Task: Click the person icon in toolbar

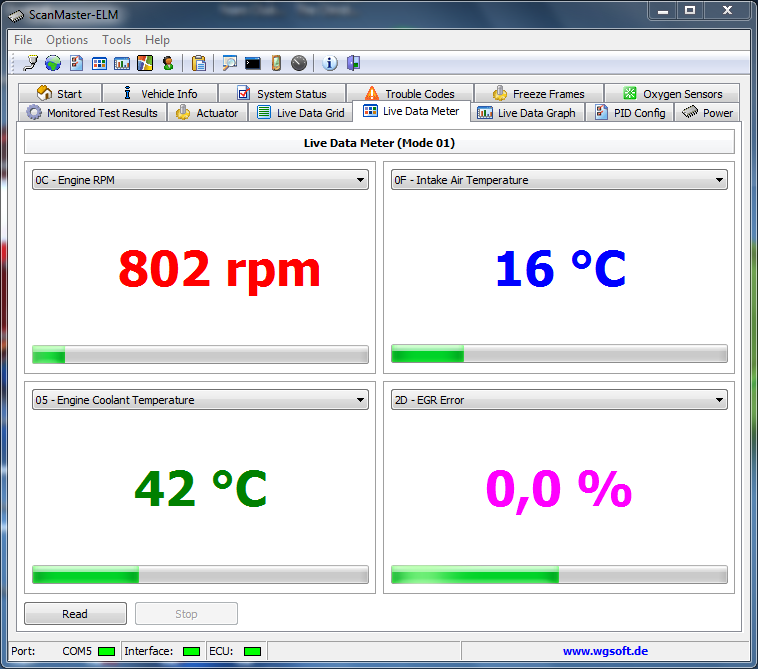Action: 168,63
